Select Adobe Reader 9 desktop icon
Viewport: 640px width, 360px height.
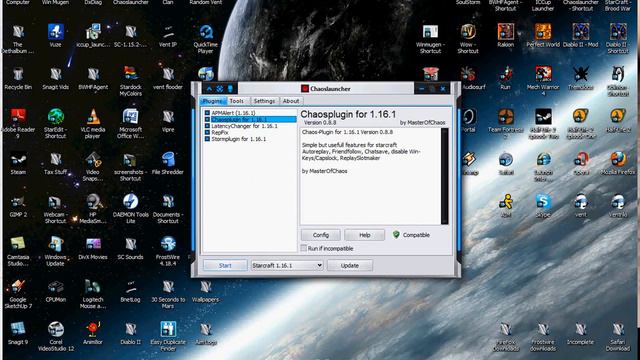18,124
